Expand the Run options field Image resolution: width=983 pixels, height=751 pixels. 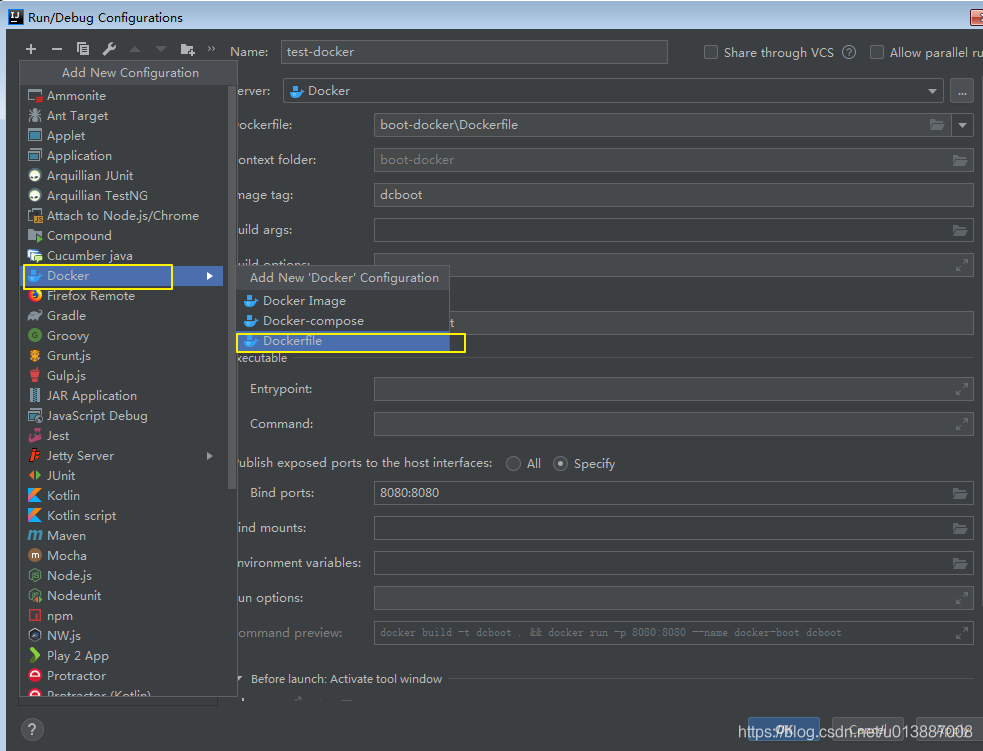962,599
